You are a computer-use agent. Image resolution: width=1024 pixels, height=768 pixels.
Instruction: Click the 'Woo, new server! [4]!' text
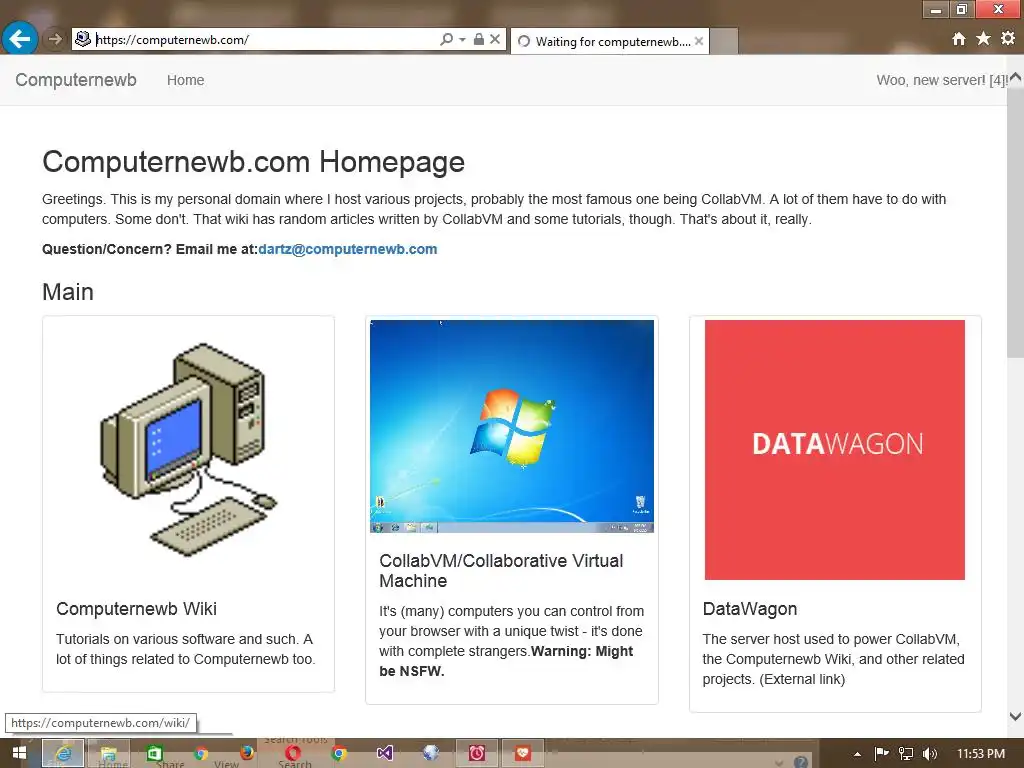point(941,80)
